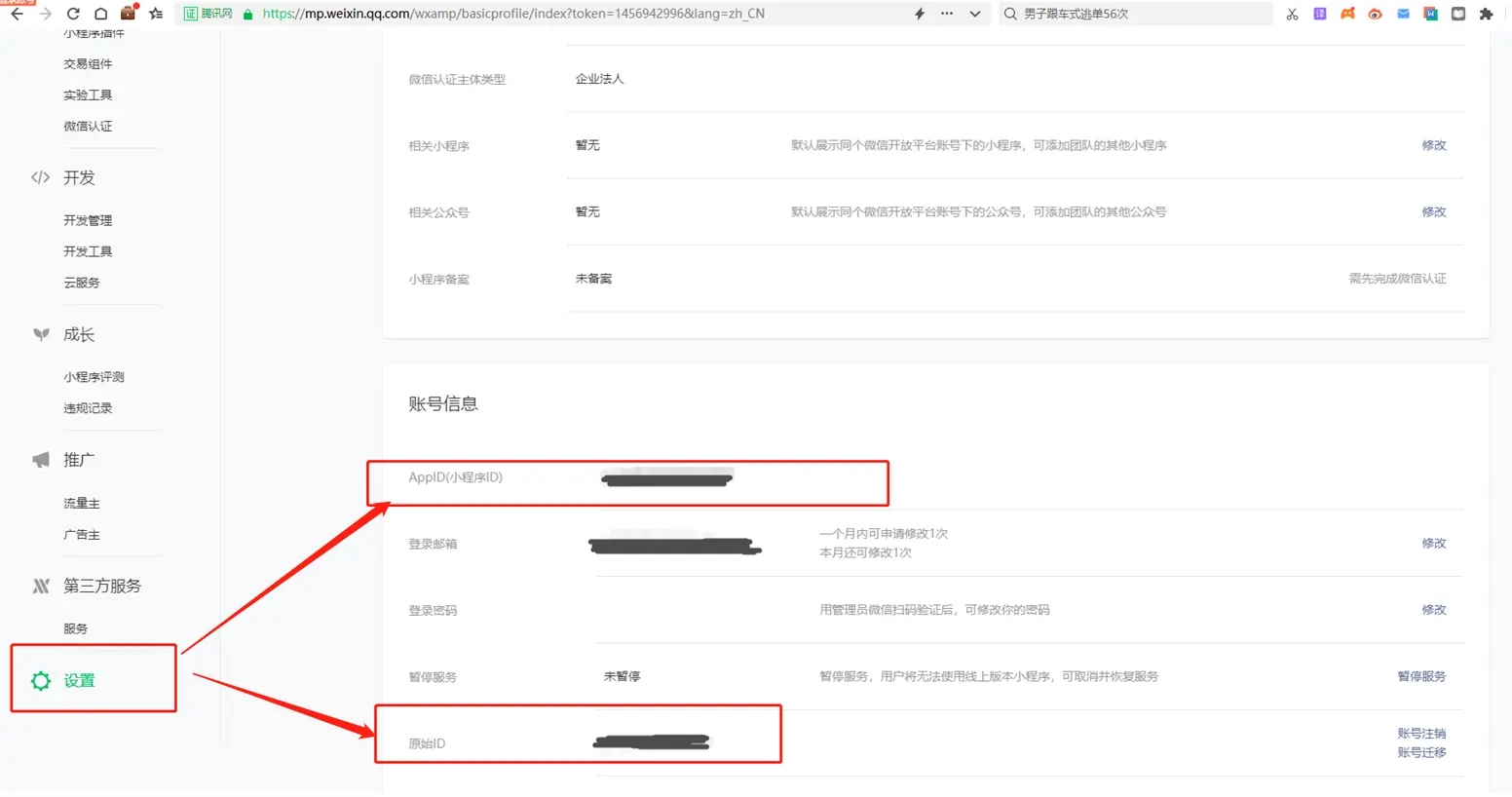Click the mail envelope extension icon
This screenshot has width=1512, height=797.
click(x=1403, y=14)
